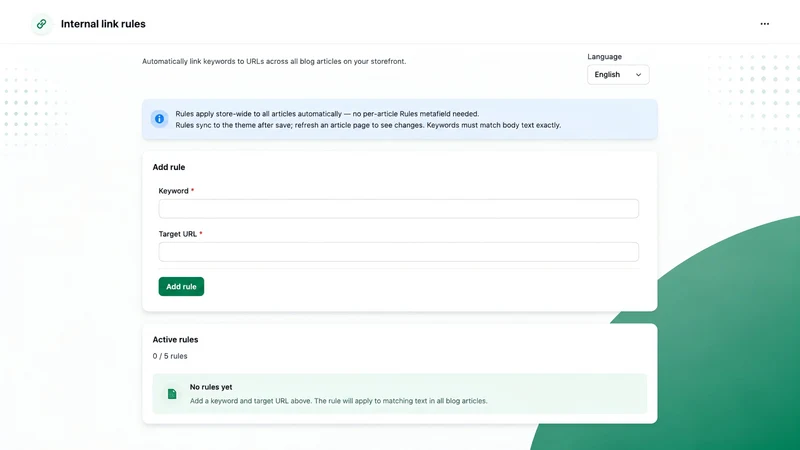800x450 pixels.
Task: Click the green document icon beside No rules yet
Action: [x=172, y=394]
